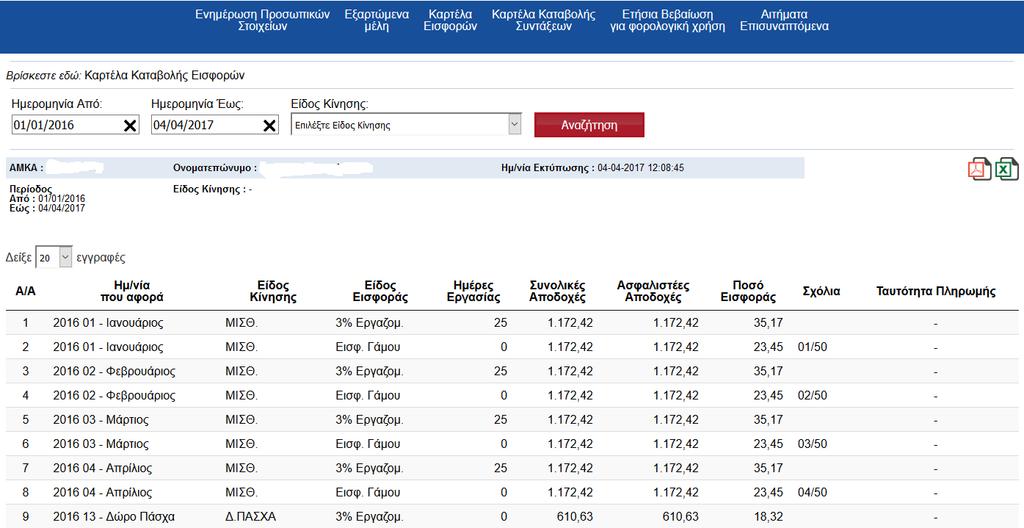
Task: Click comment '01/50' in row 2
Action: pyautogui.click(x=812, y=347)
